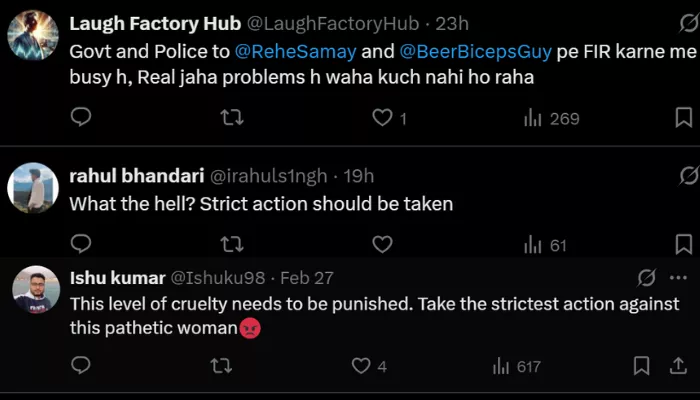Like Laugh Factory Hub's tweet
The height and width of the screenshot is (400, 700).
coord(381,118)
